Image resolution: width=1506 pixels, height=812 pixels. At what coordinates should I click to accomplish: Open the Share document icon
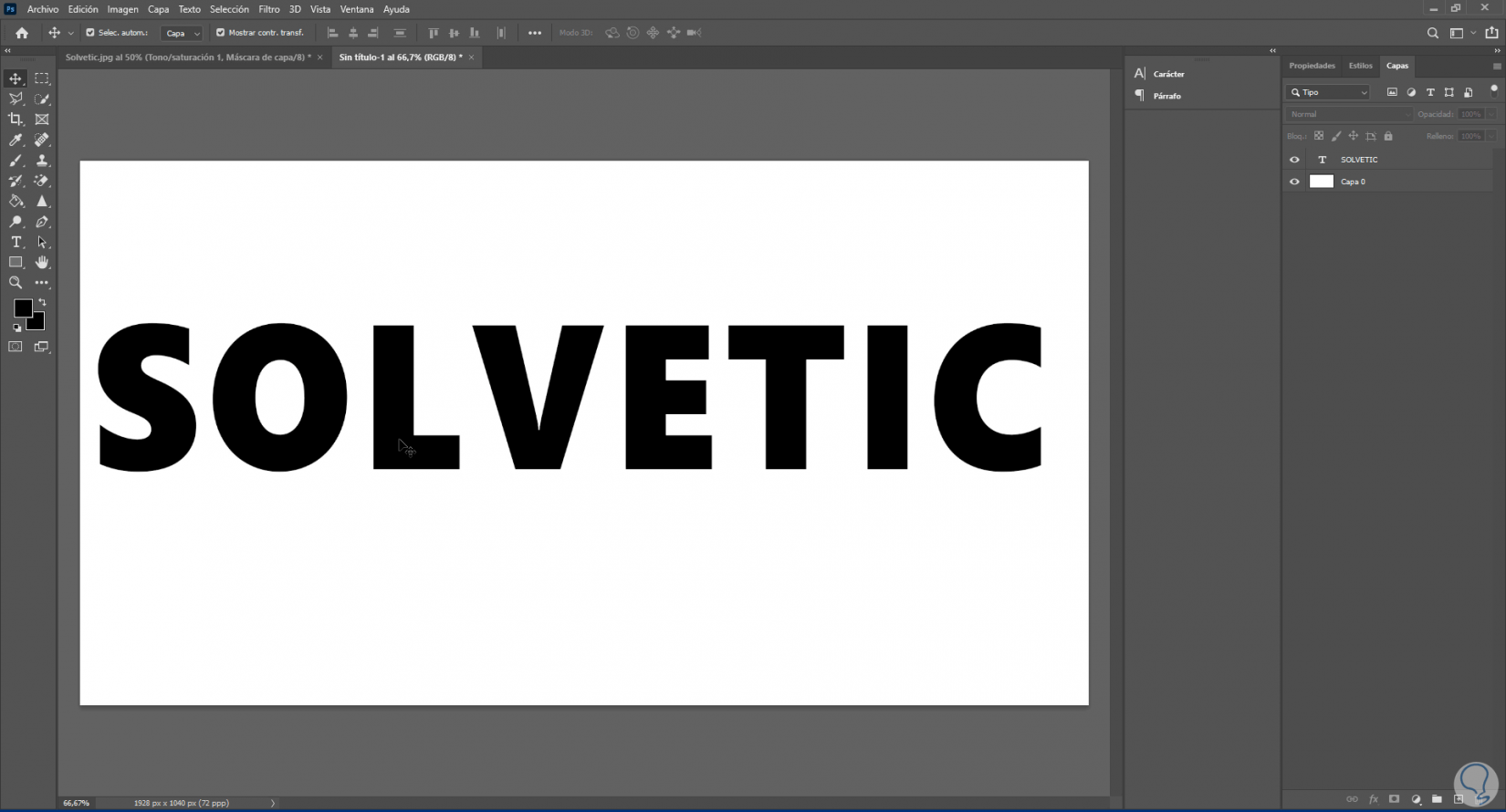coord(1491,33)
